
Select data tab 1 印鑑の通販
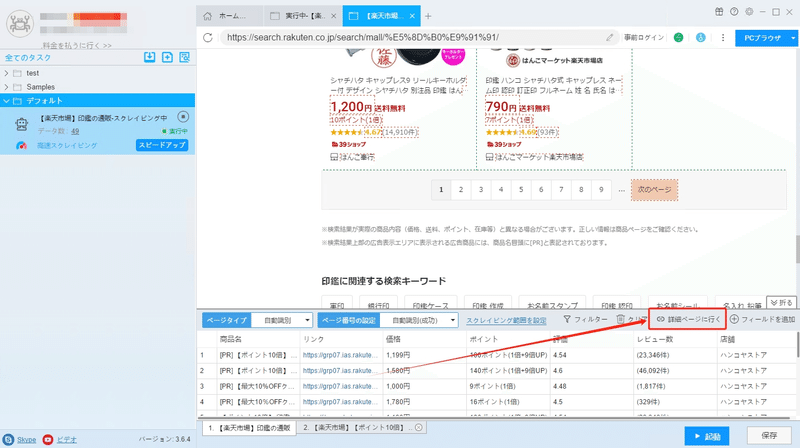pos(249,428)
